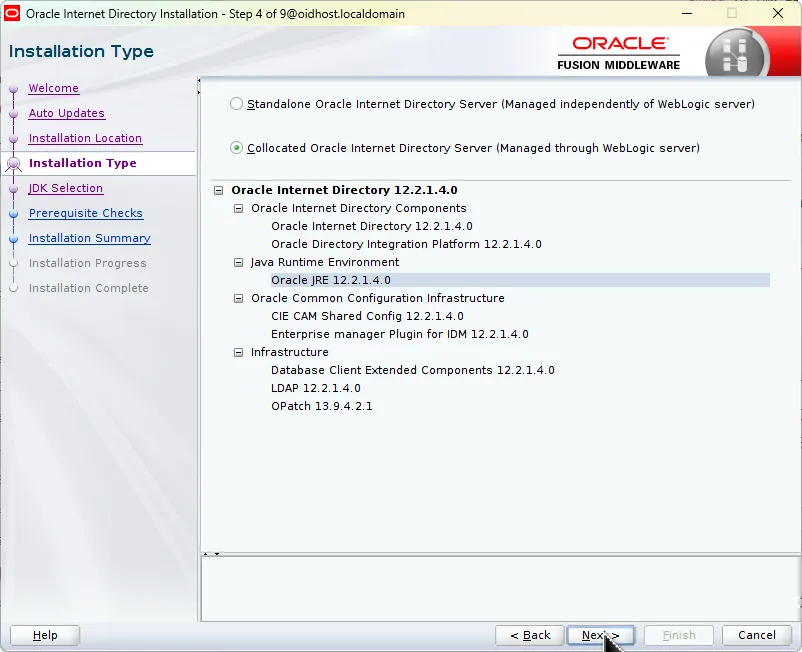Select the Installation Type step
This screenshot has width=802, height=652.
click(83, 163)
